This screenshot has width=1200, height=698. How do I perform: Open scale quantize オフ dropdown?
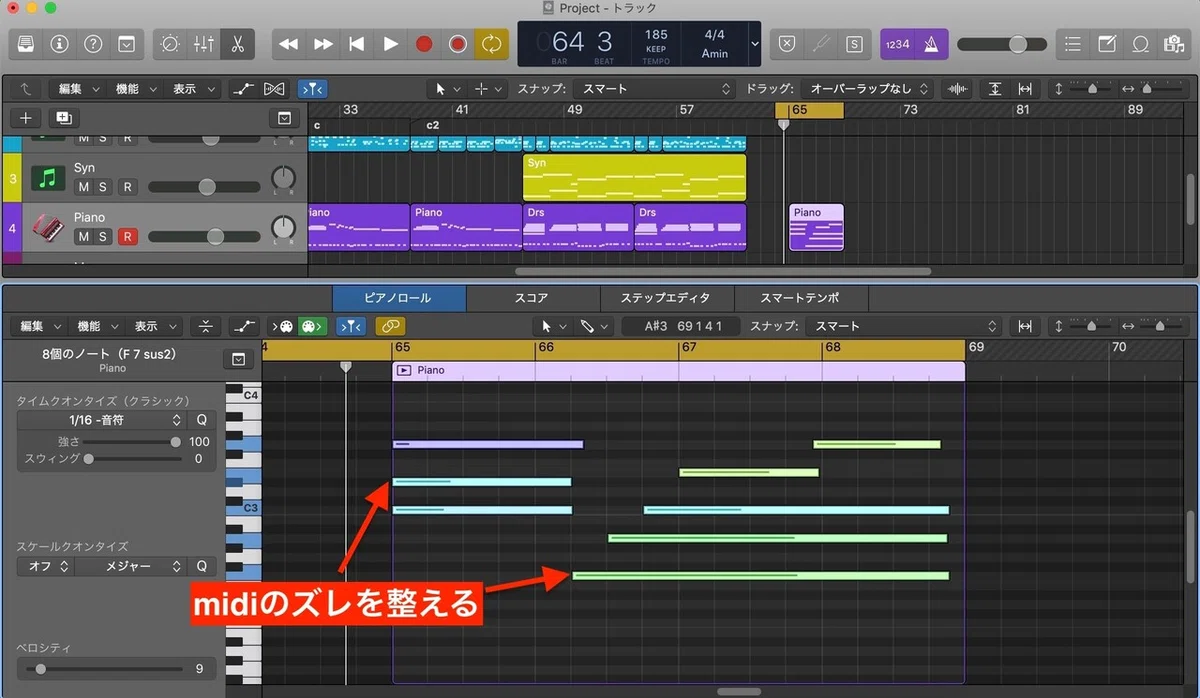click(45, 566)
